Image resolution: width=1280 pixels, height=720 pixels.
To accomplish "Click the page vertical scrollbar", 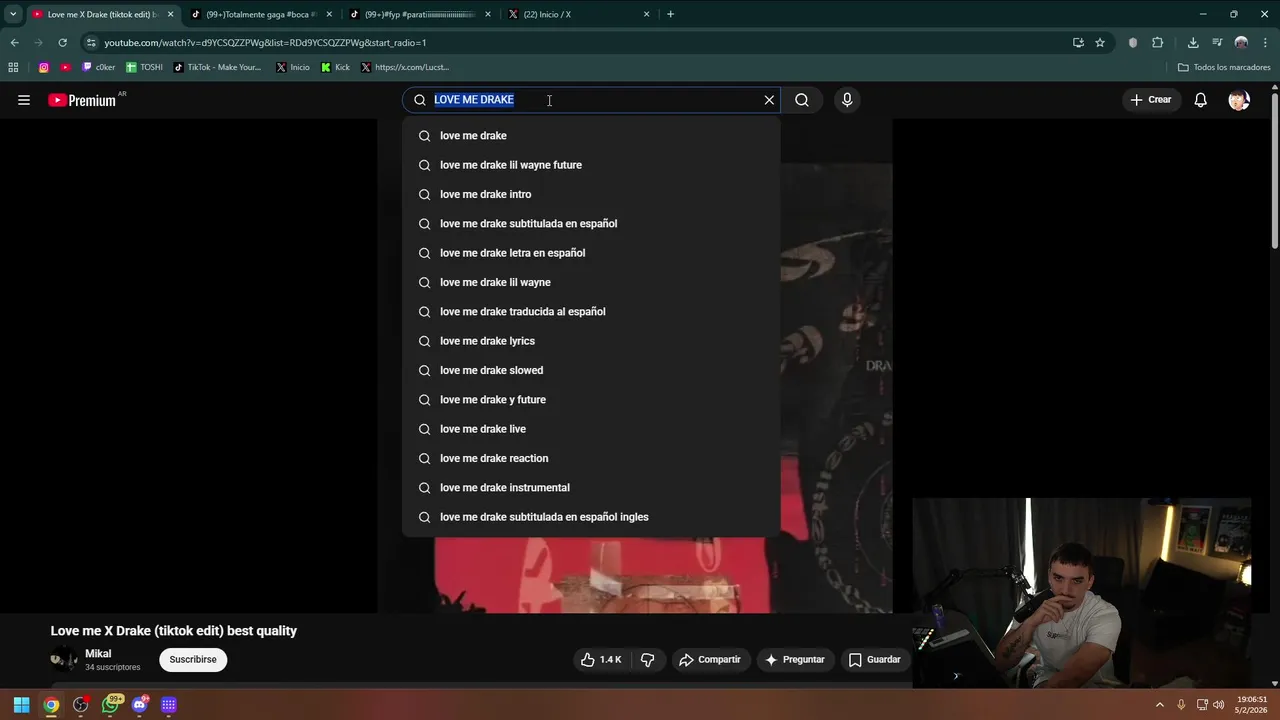I will [1274, 170].
